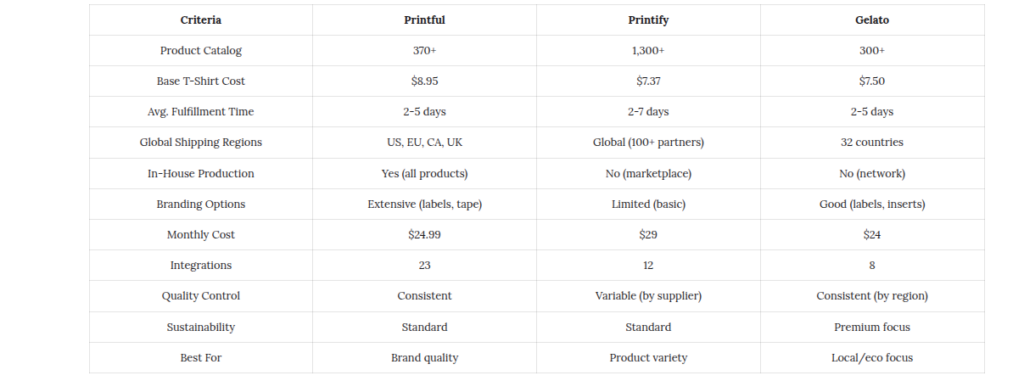Screen dimensions: 1024x381
Task: Click the US, EU, CA, UK cell
Action: (424, 142)
